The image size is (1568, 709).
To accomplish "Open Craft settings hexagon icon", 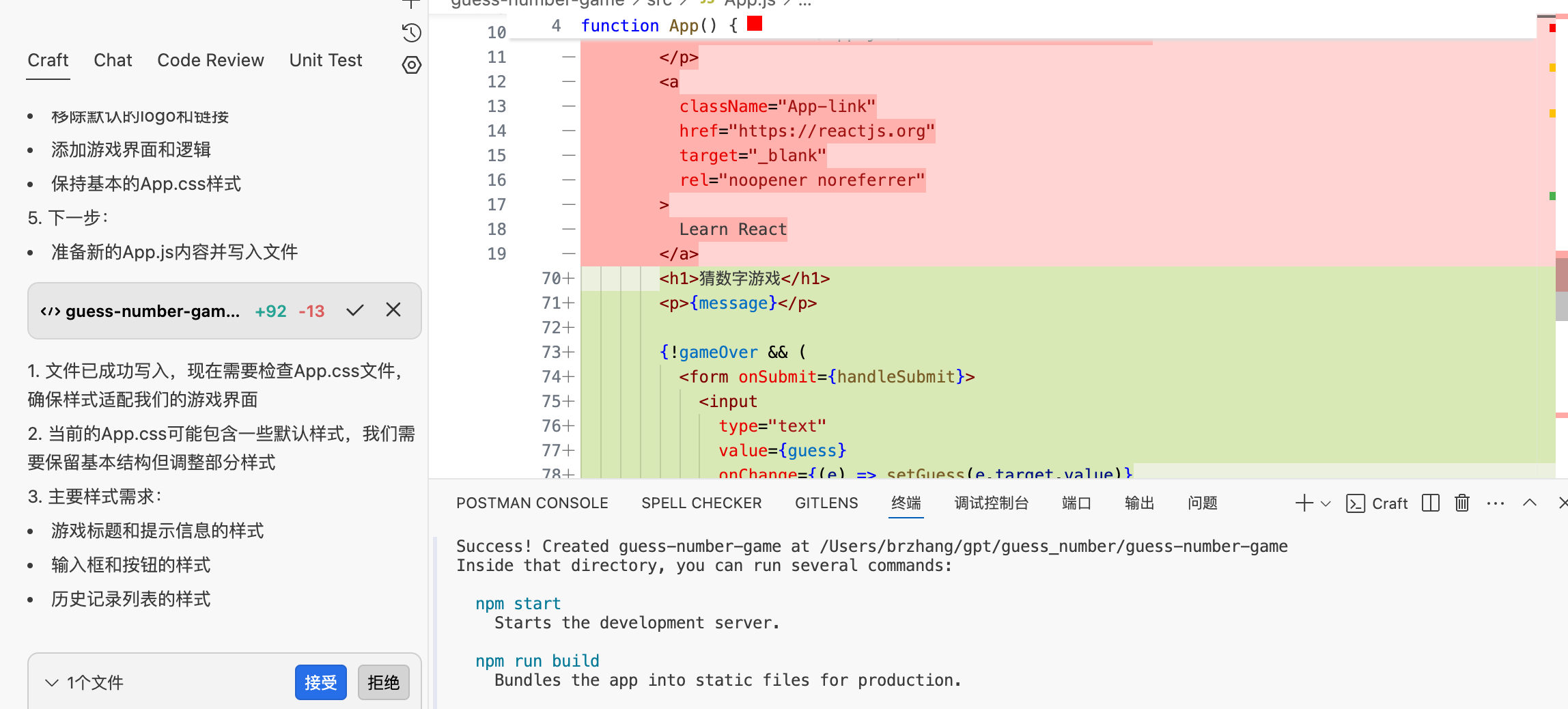I will pos(411,65).
